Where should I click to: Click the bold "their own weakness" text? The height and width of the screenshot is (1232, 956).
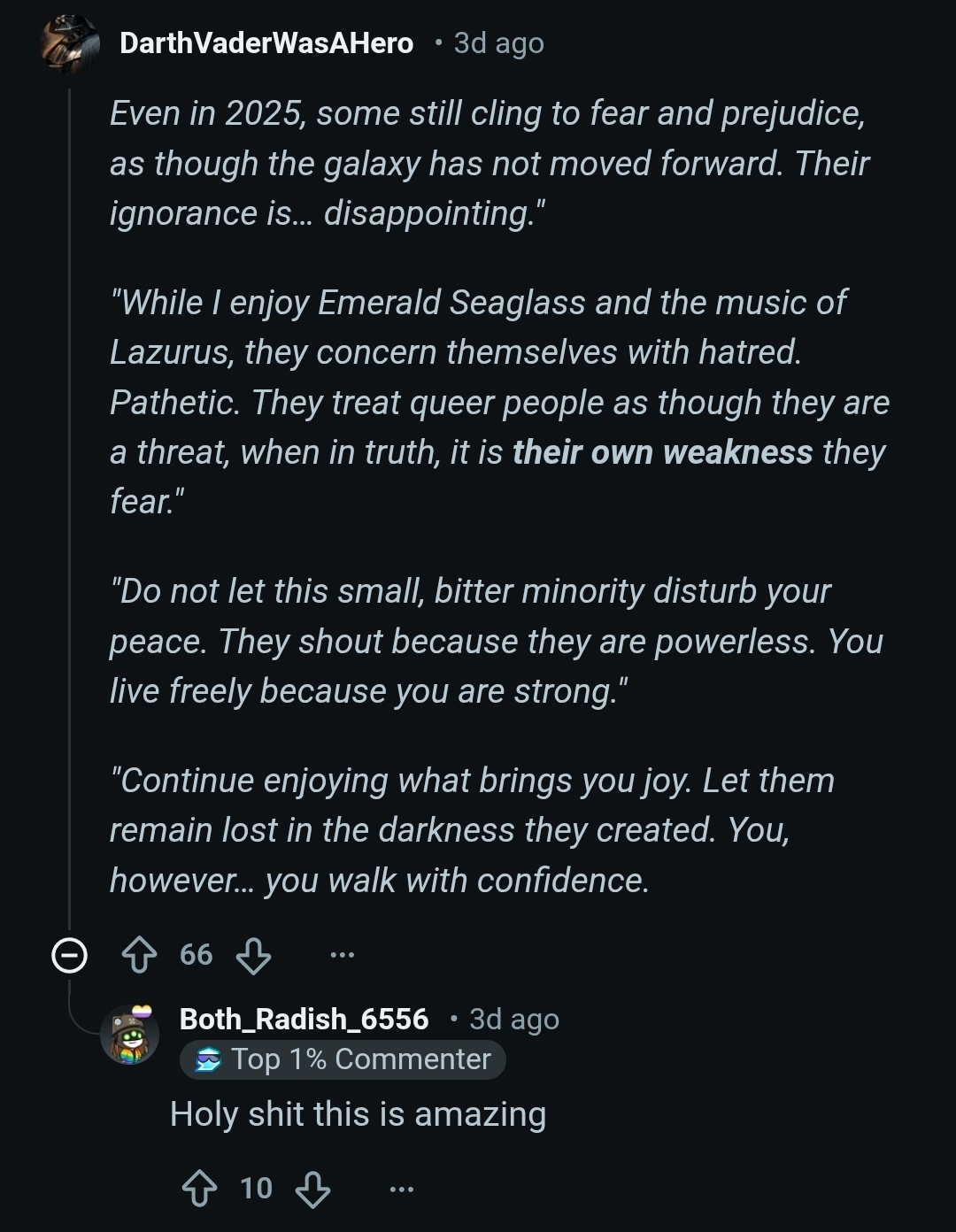662,452
